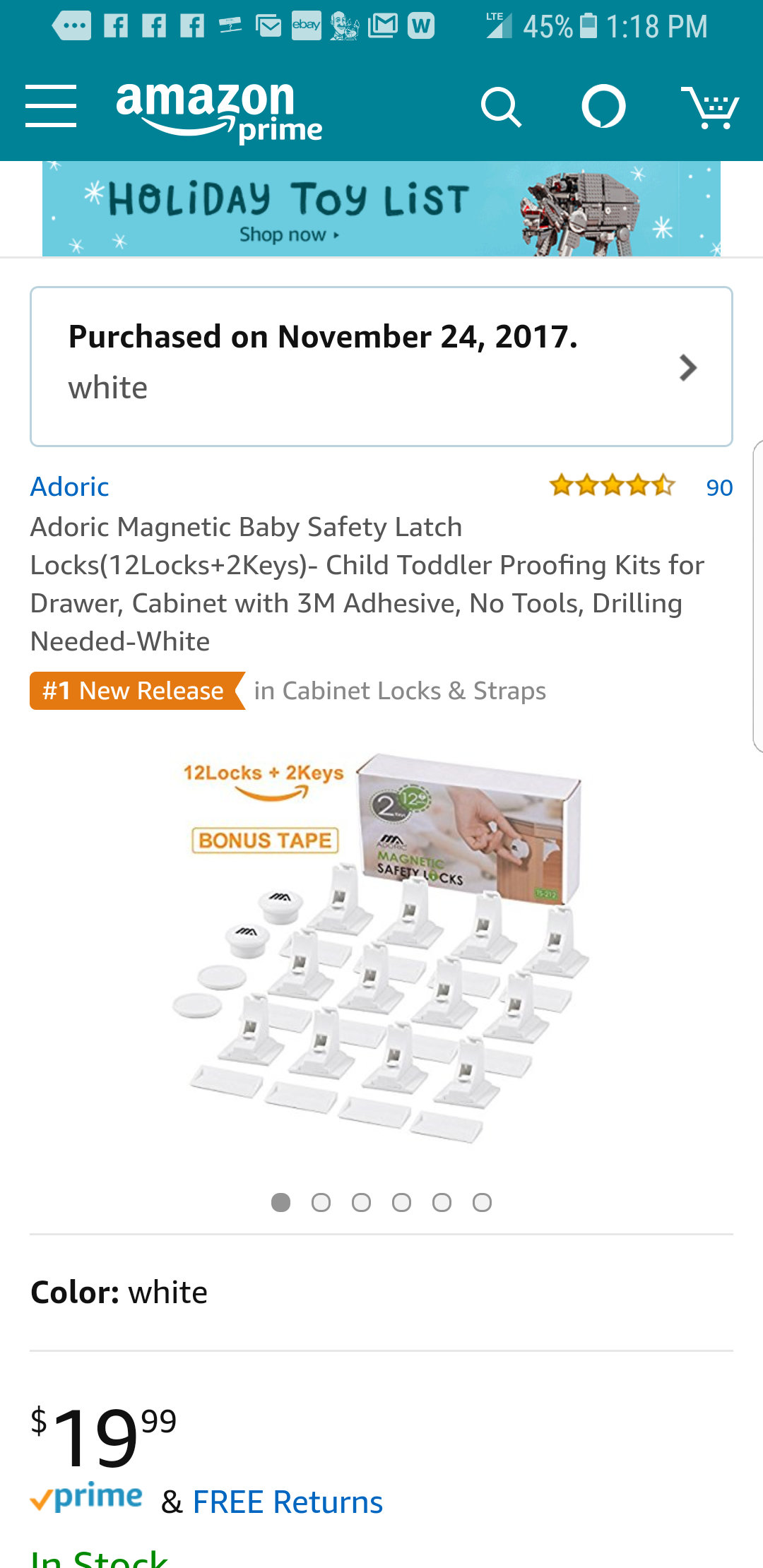The height and width of the screenshot is (1568, 763).
Task: View the star rating reviews
Action: (x=613, y=486)
